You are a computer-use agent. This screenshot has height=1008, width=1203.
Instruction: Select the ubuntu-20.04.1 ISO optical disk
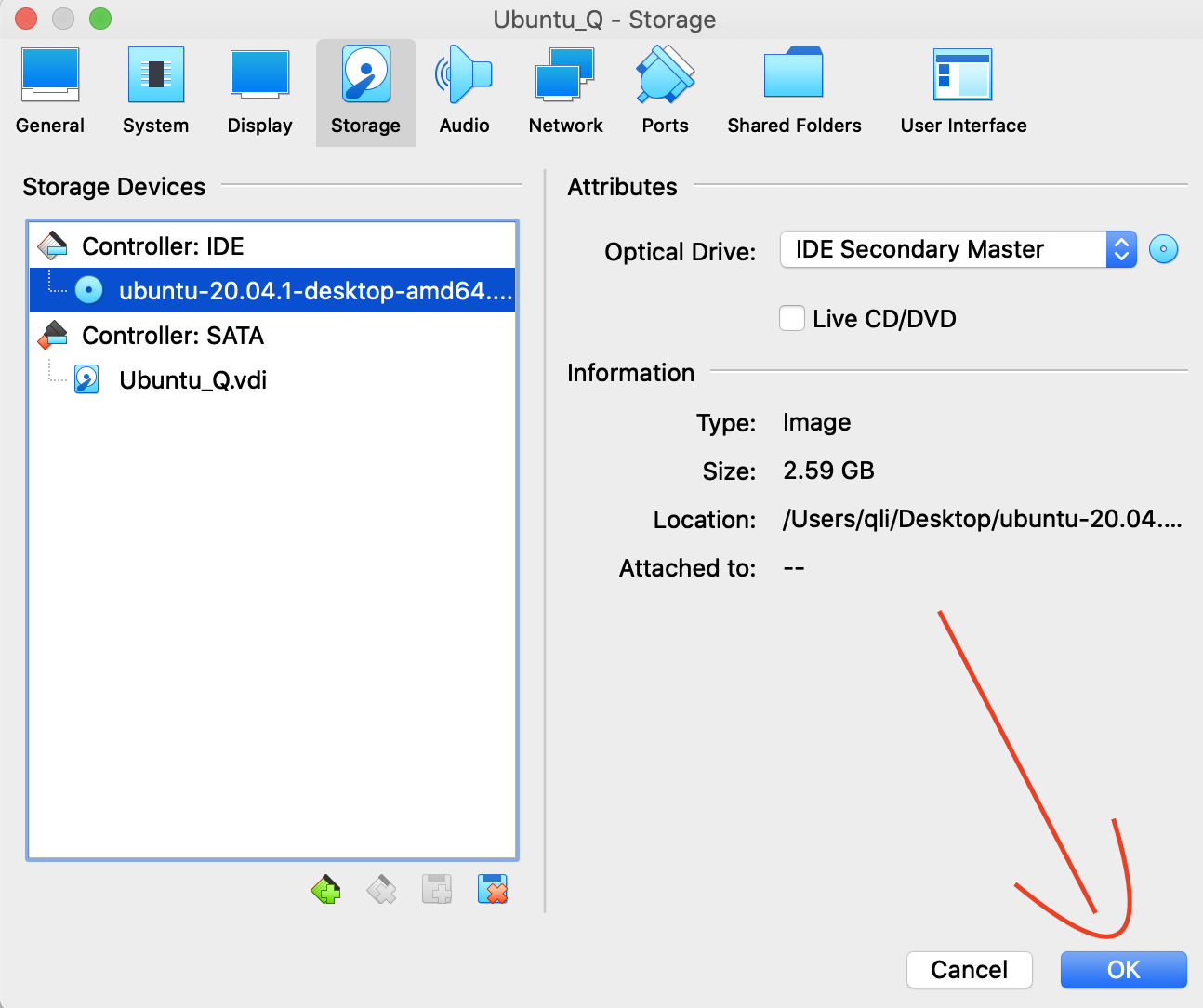[x=314, y=291]
